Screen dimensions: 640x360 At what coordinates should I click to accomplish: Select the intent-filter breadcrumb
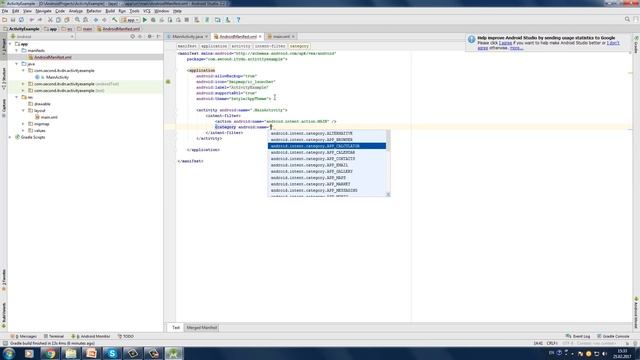[x=270, y=46]
